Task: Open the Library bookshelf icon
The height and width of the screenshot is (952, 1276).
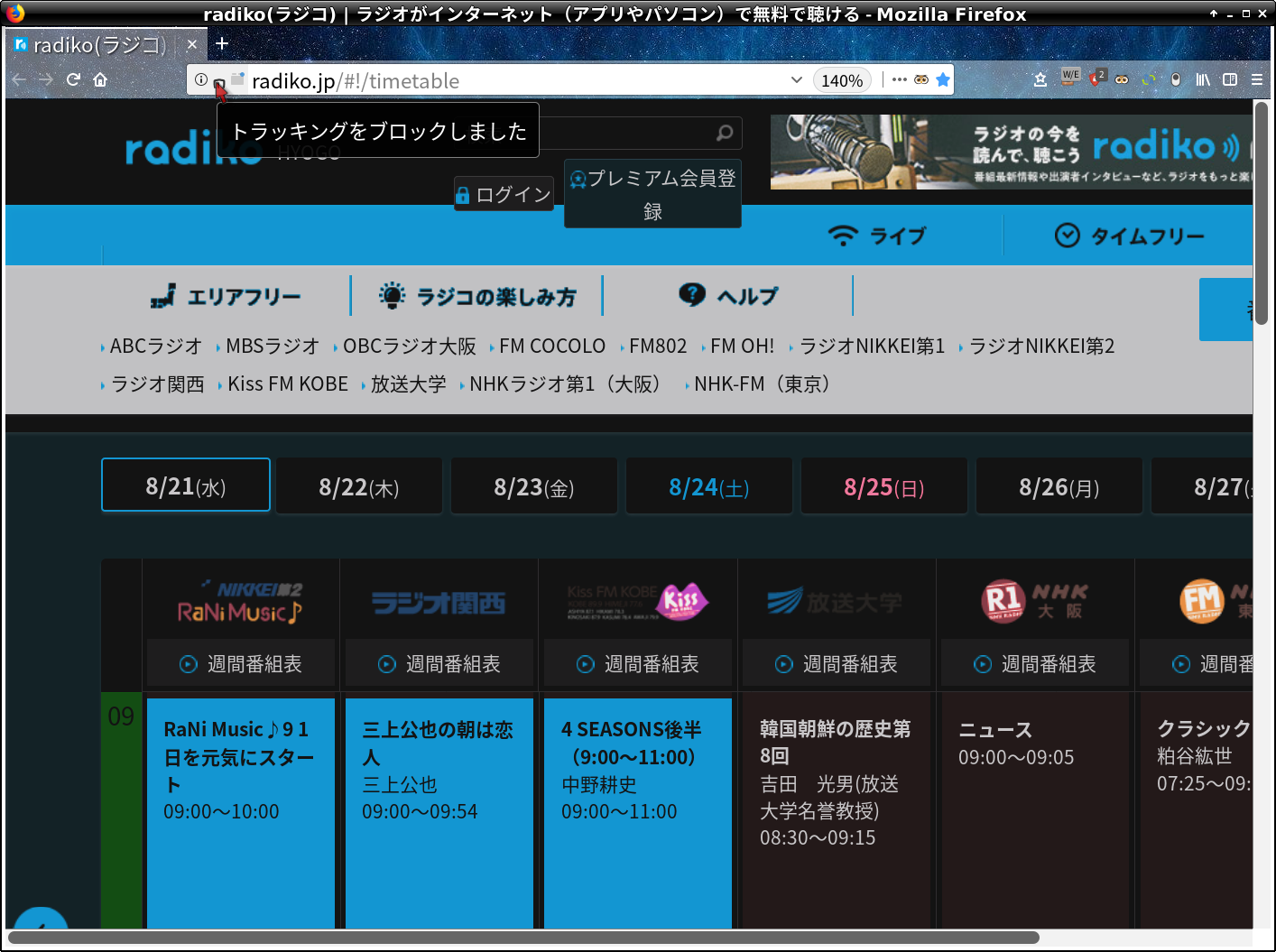Action: [1203, 79]
